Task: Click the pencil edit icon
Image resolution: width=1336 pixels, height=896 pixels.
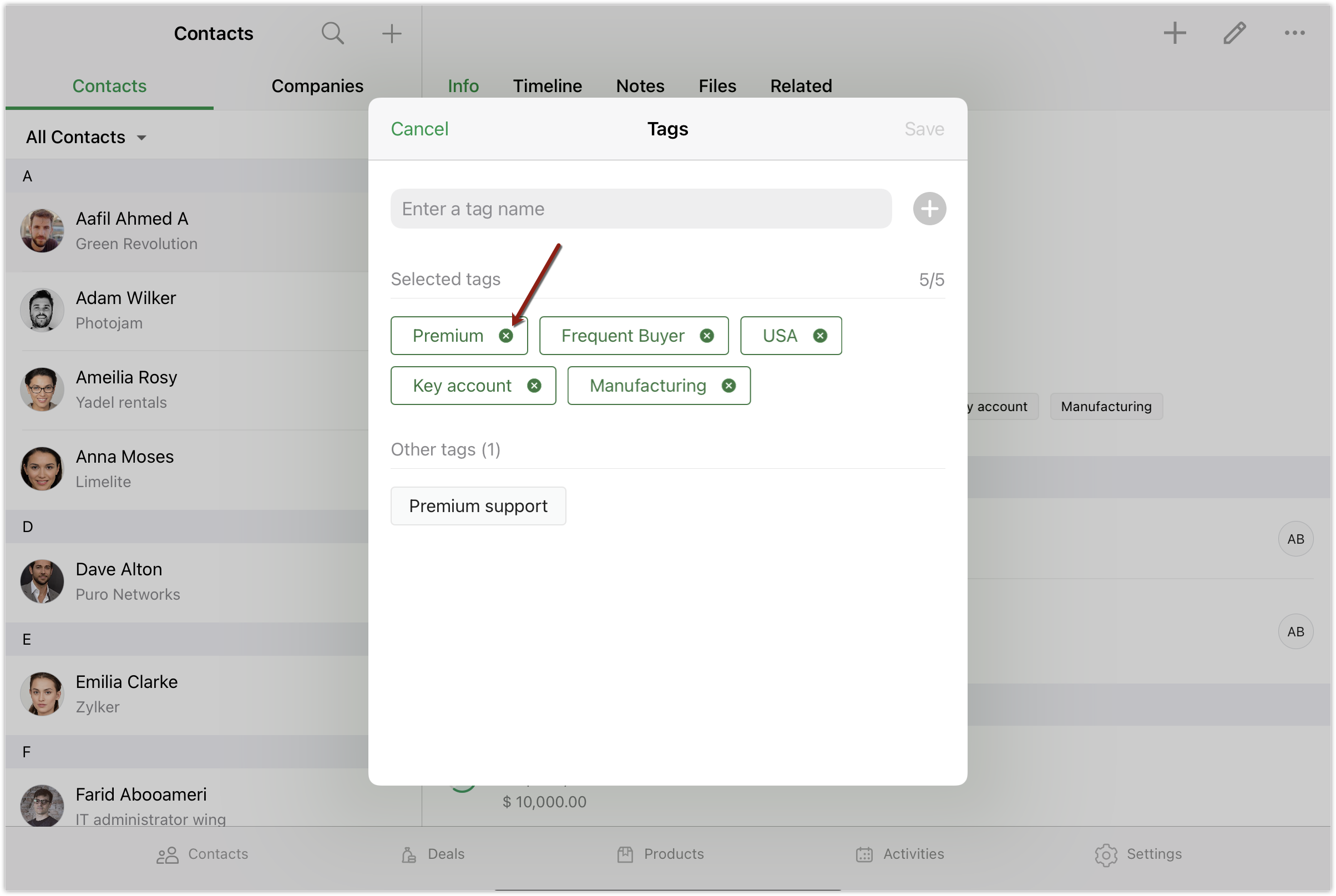Action: [x=1234, y=33]
